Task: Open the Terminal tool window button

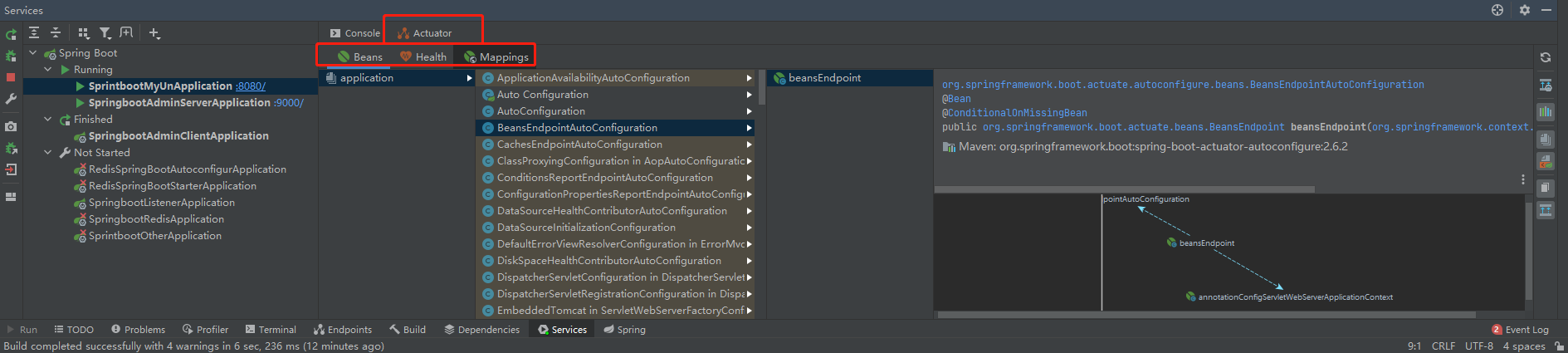Action: [271, 330]
